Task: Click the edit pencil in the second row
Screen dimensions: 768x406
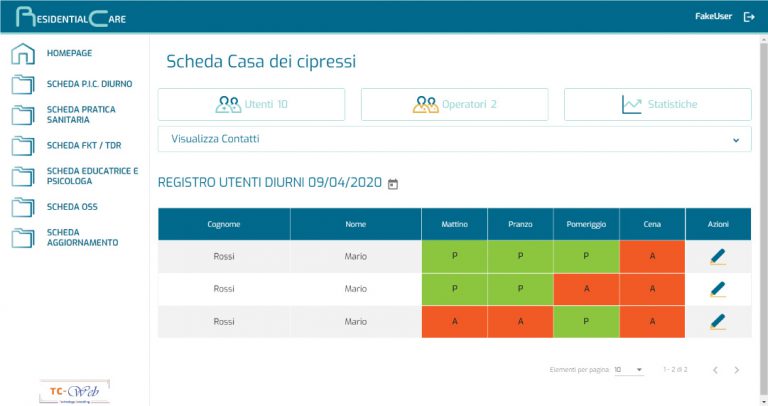Action: (x=717, y=289)
